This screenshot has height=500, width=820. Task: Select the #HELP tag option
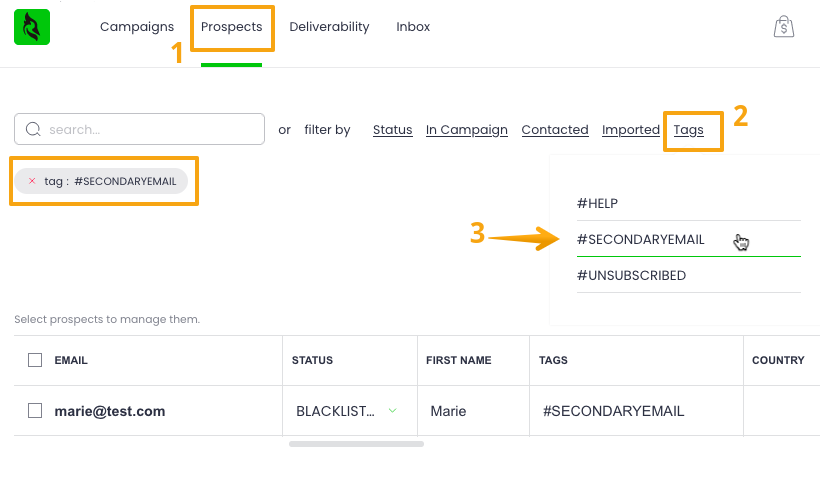pyautogui.click(x=598, y=203)
